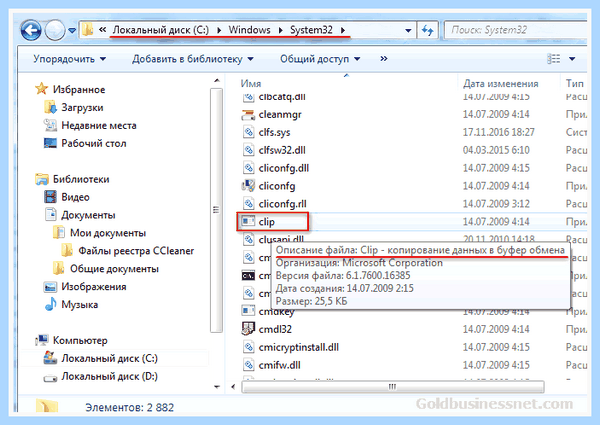600x425 pixels.
Task: Open the Документы library
Action: click(88, 215)
